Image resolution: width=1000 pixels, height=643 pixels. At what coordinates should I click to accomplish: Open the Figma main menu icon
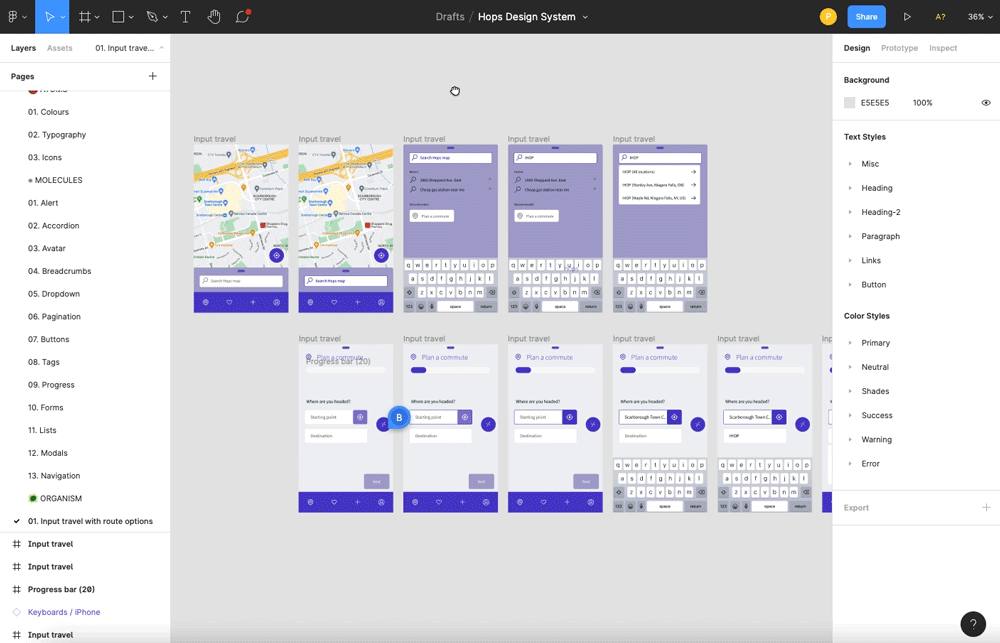point(13,17)
